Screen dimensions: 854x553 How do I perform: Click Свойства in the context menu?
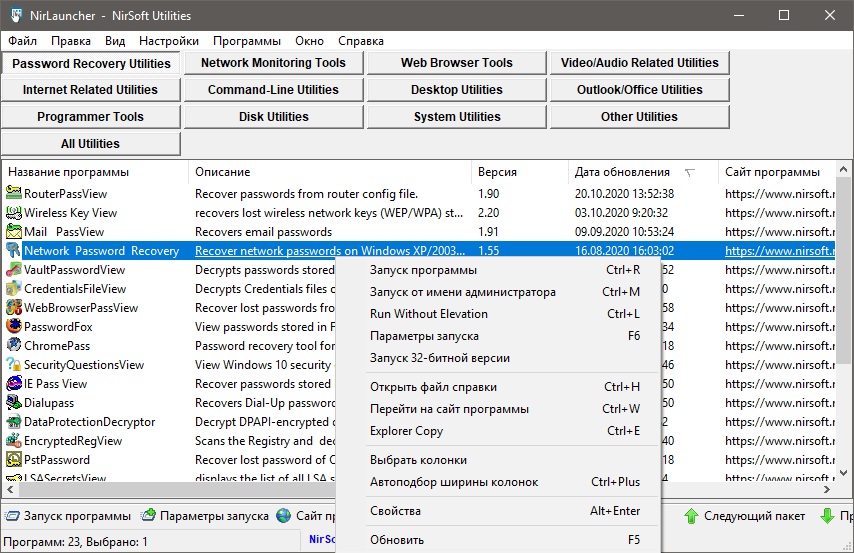click(395, 511)
